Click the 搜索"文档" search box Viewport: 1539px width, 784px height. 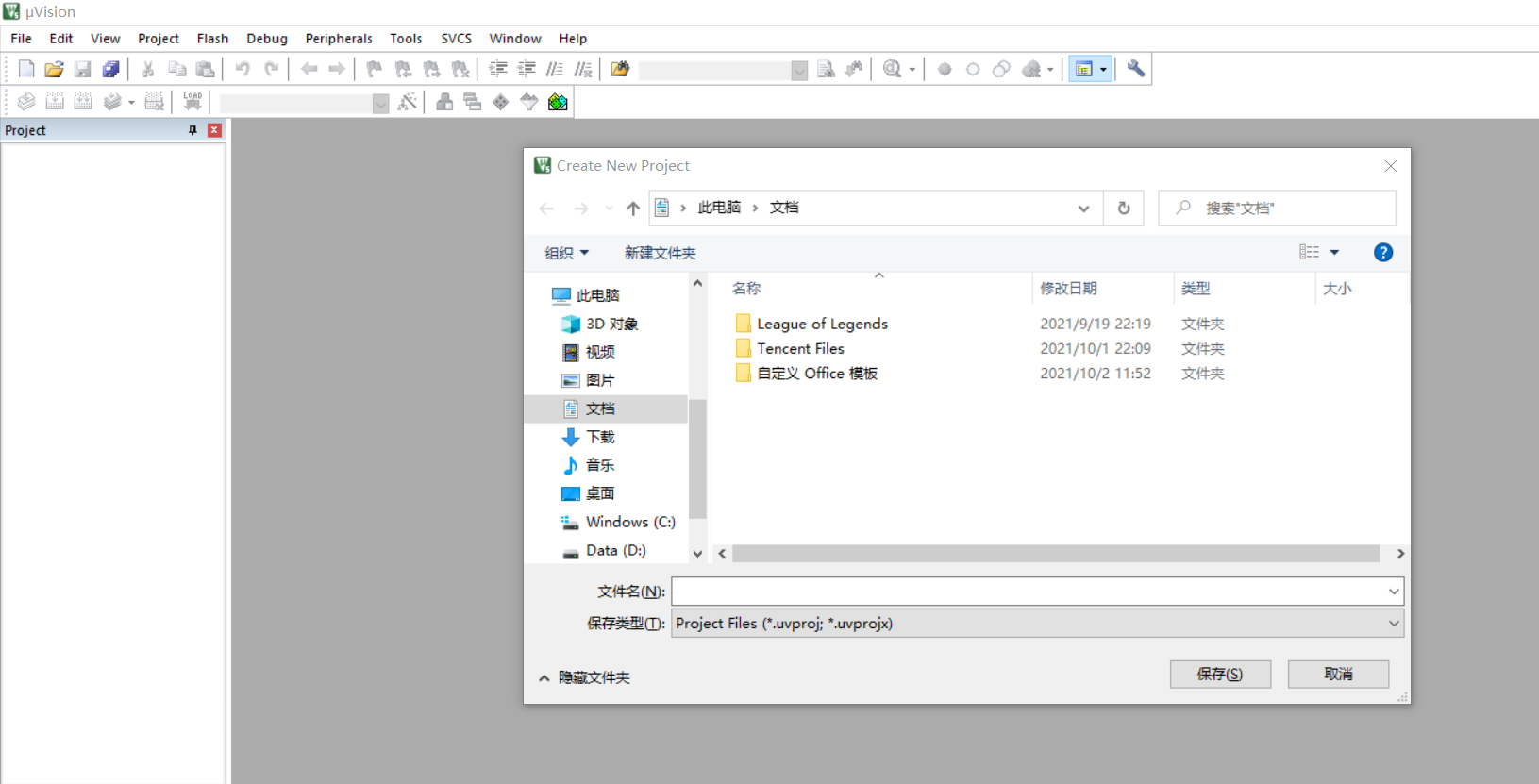[x=1277, y=209]
